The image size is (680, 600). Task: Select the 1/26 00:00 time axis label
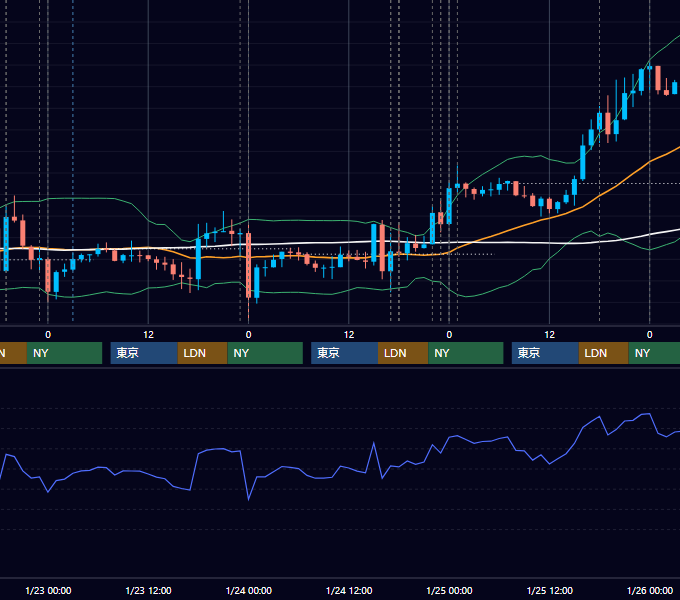pos(650,590)
